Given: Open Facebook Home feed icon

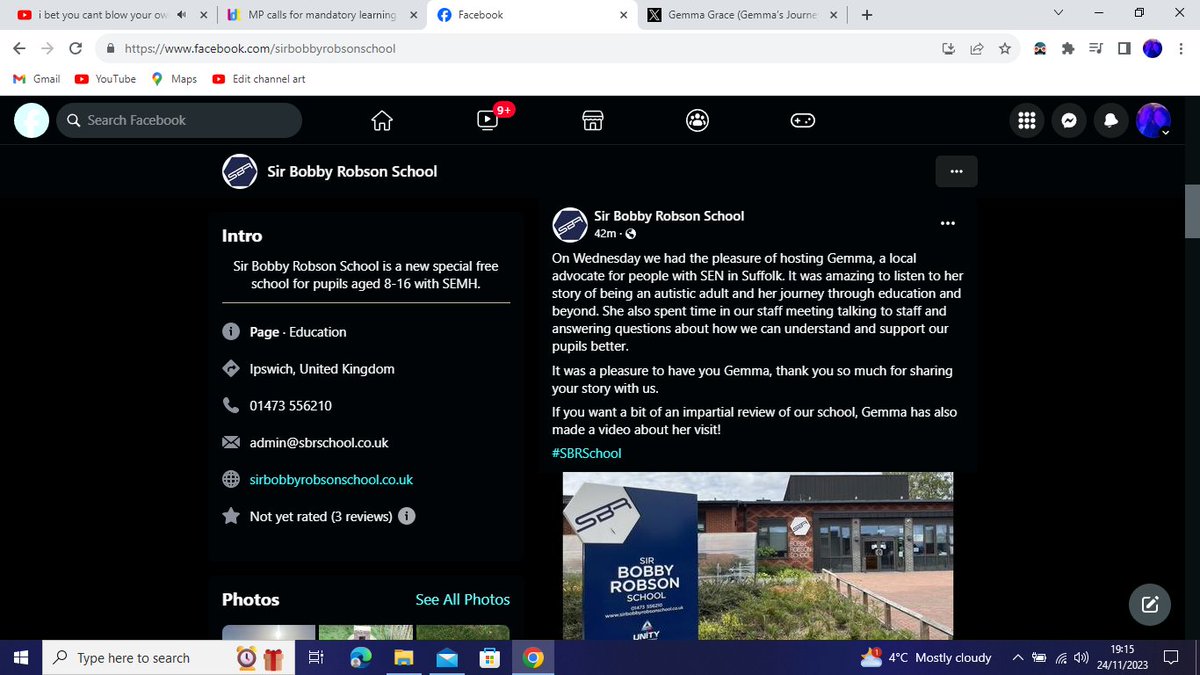Looking at the screenshot, I should (381, 120).
